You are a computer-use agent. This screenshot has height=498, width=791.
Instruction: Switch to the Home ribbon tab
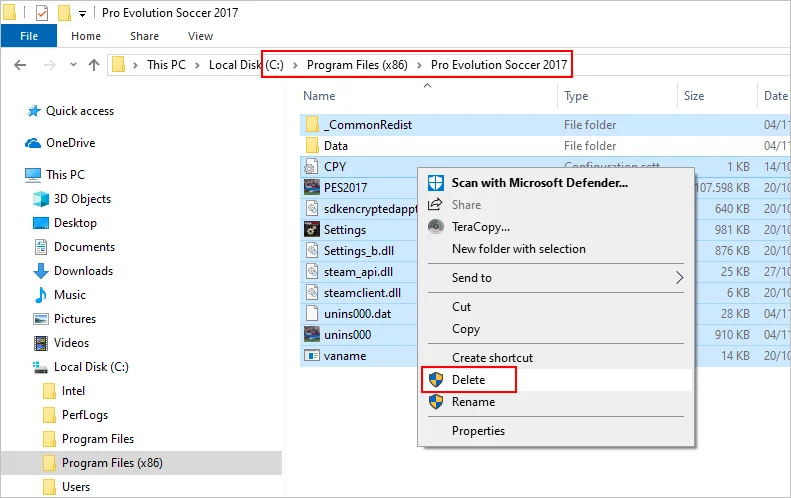pos(86,36)
